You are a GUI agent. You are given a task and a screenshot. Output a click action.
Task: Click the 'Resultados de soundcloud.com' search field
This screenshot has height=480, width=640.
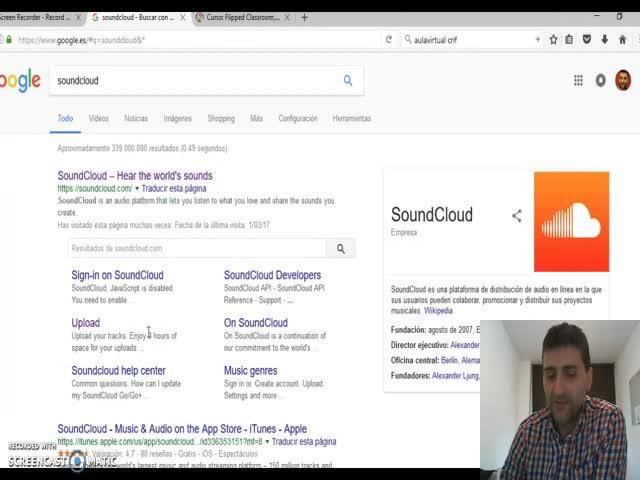click(x=198, y=248)
